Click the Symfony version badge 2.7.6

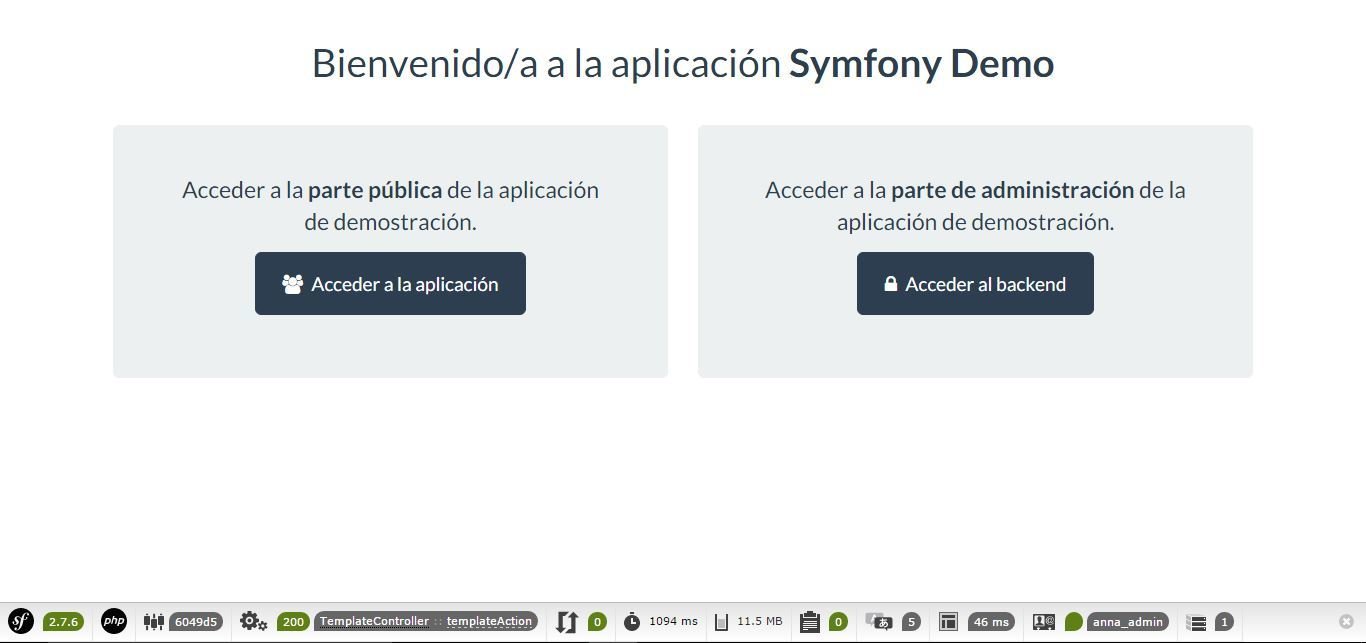63,622
